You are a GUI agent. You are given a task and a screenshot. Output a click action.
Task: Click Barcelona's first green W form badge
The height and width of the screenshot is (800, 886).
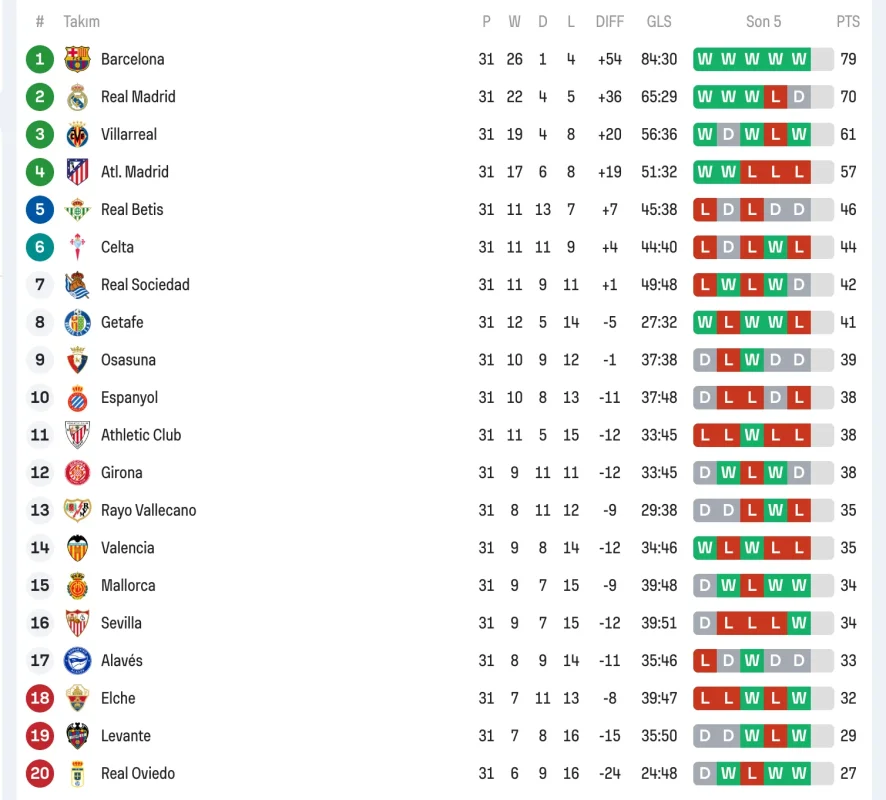[705, 59]
